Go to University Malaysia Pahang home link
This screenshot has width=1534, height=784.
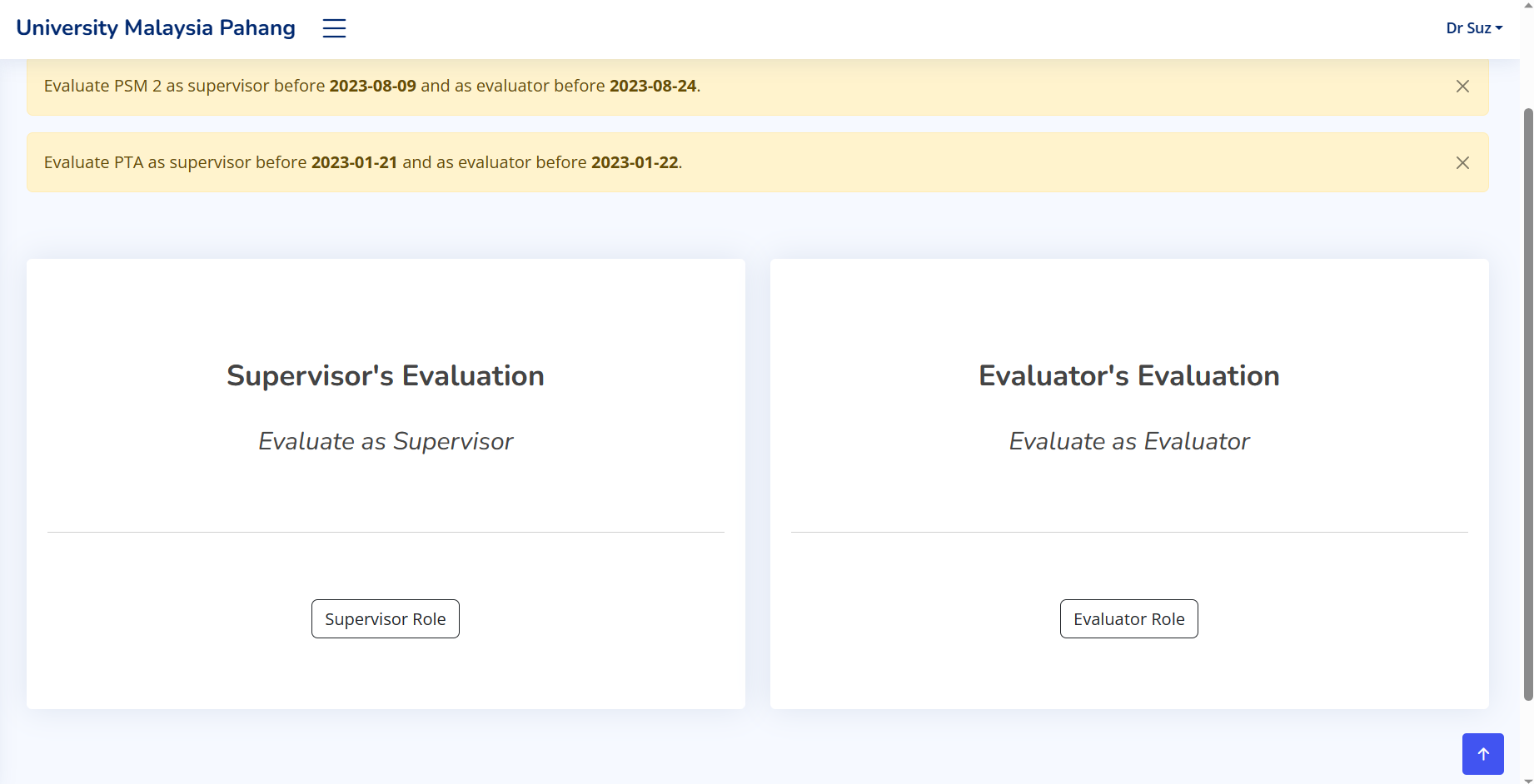[x=156, y=28]
